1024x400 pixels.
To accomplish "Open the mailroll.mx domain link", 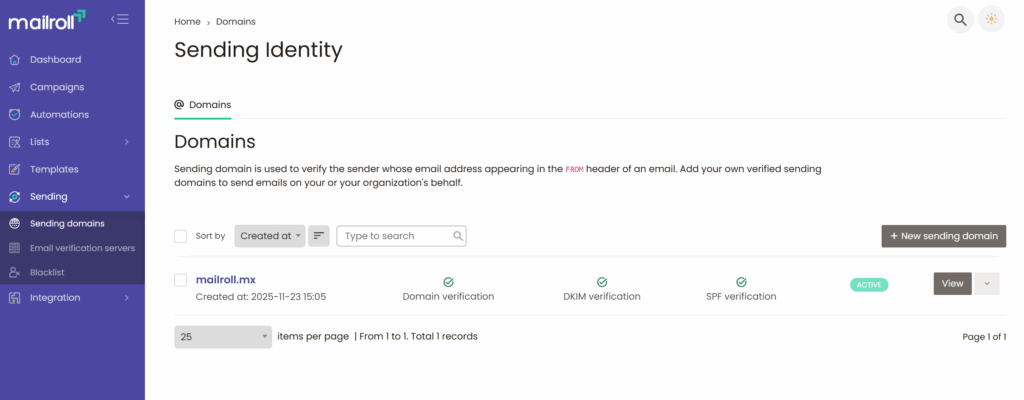I will point(226,280).
